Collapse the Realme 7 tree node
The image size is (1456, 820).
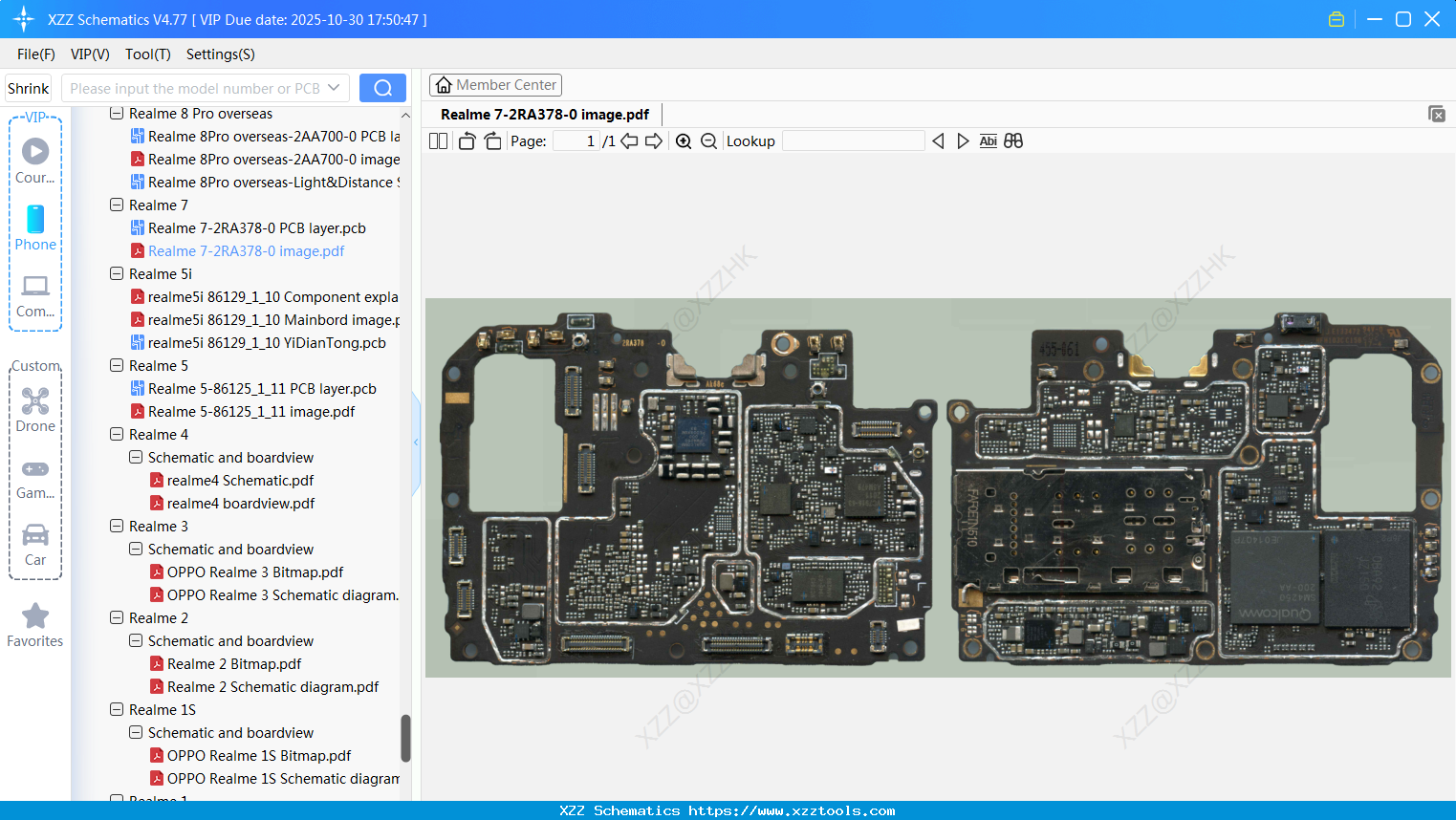tap(117, 205)
